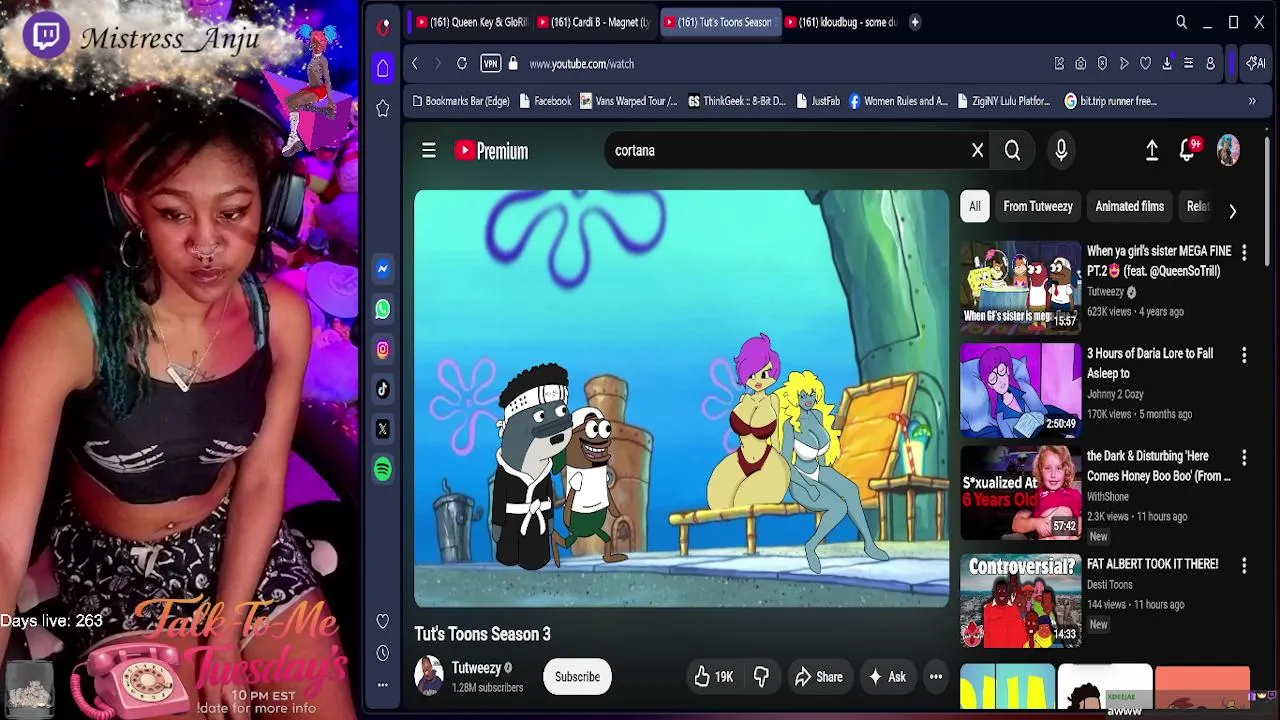Open Instagram in the Opera sidebar
Viewport: 1280px width, 720px height.
pyautogui.click(x=383, y=349)
